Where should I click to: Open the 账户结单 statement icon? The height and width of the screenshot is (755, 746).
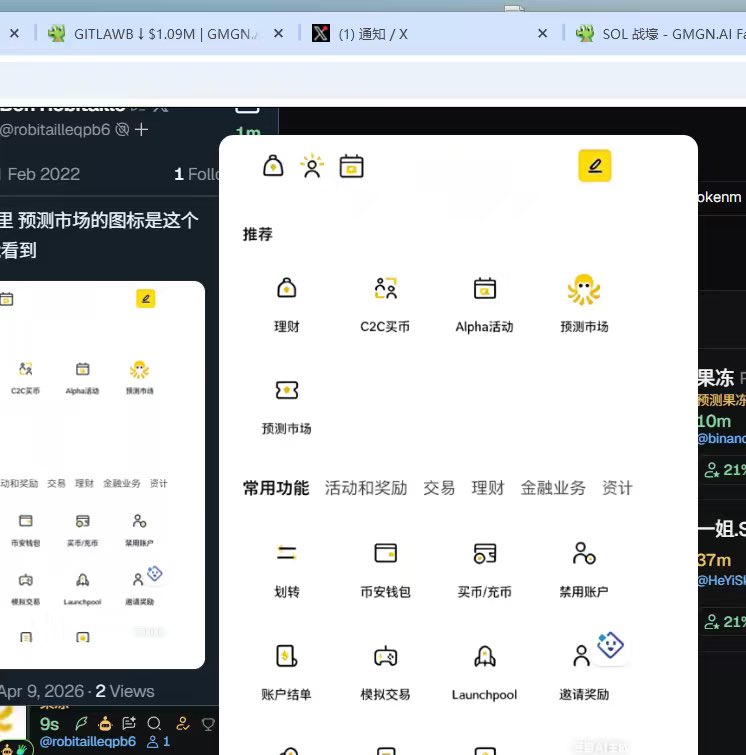tap(287, 656)
